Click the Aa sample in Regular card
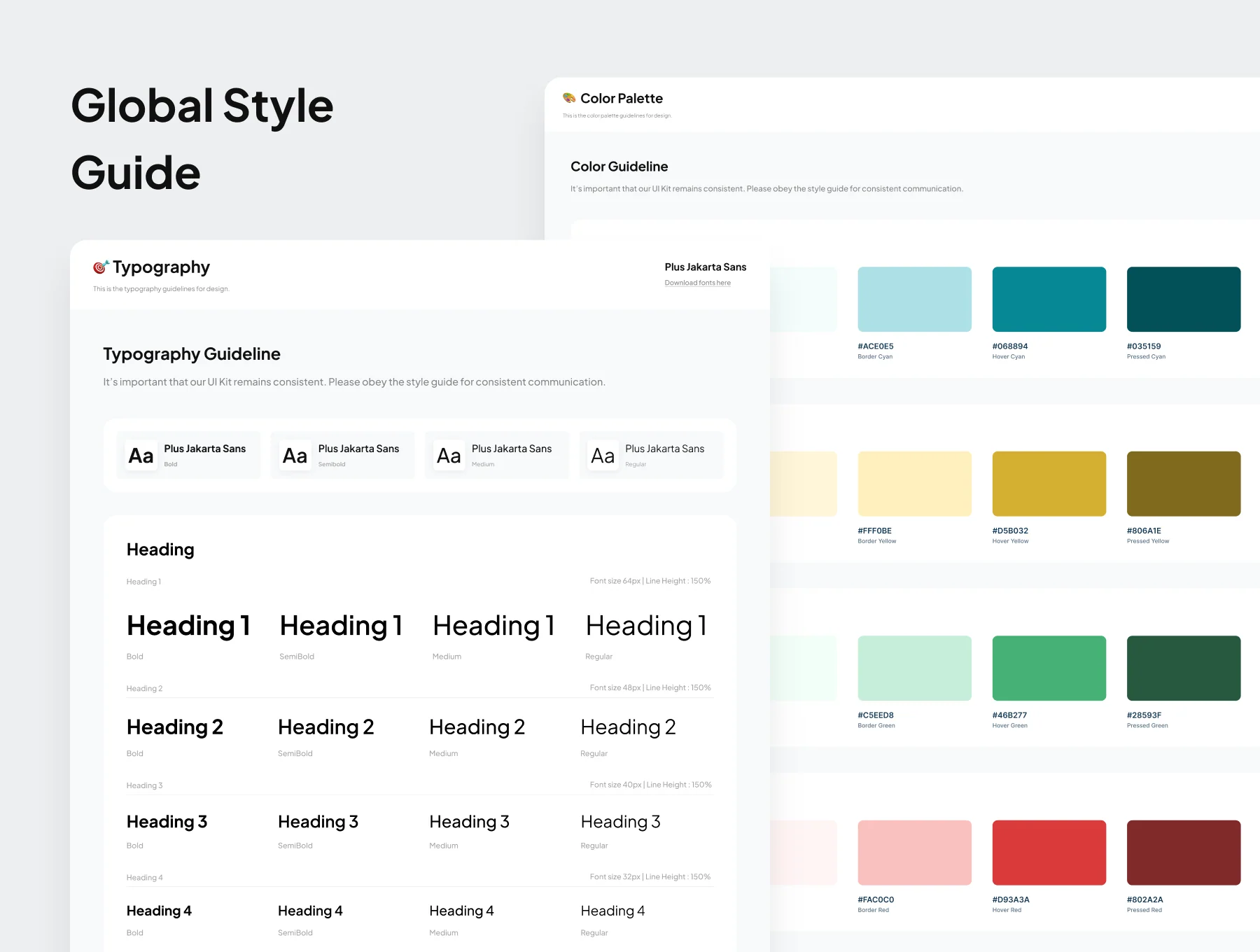The height and width of the screenshot is (952, 1260). [603, 456]
